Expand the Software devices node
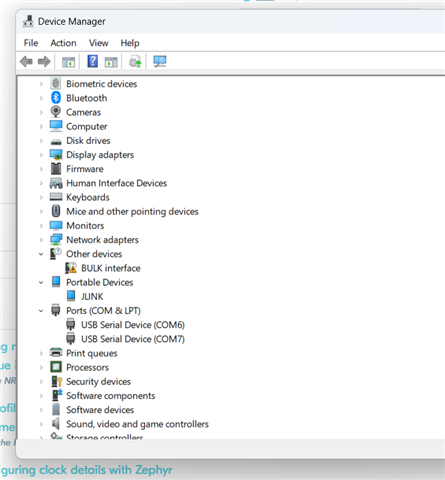This screenshot has width=445, height=480. 41,410
